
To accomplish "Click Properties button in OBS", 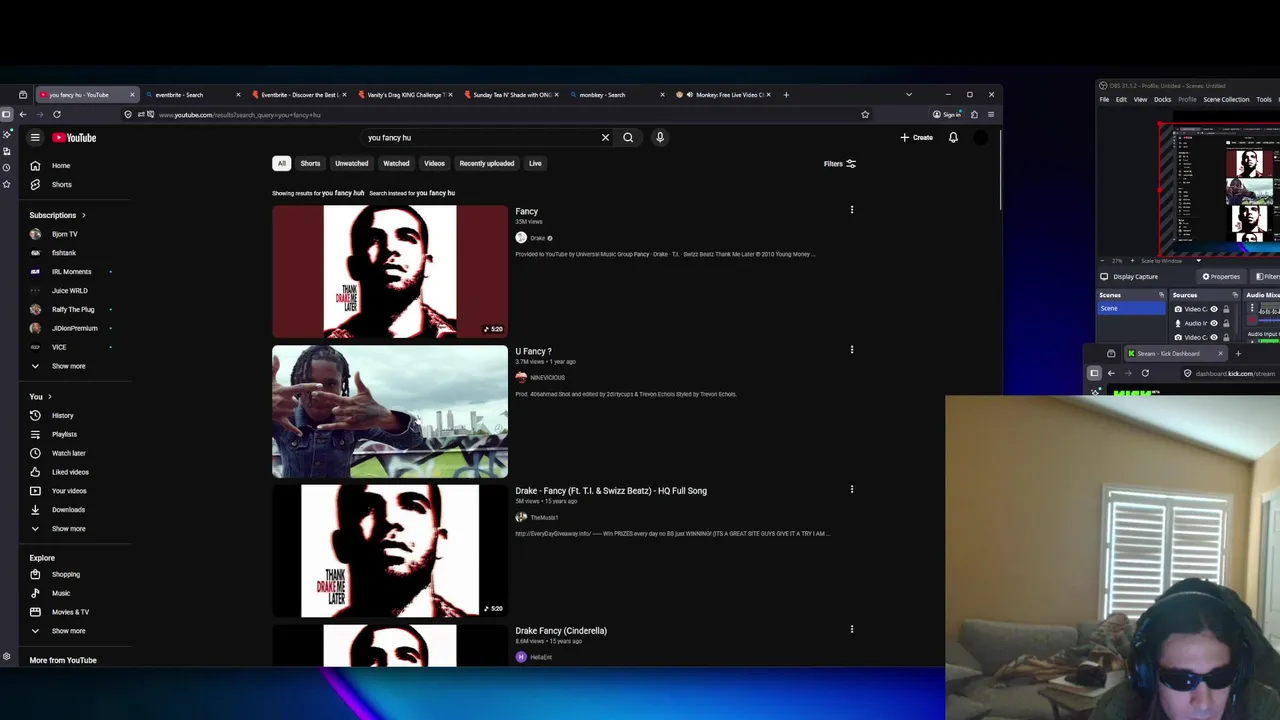I will (x=1221, y=277).
